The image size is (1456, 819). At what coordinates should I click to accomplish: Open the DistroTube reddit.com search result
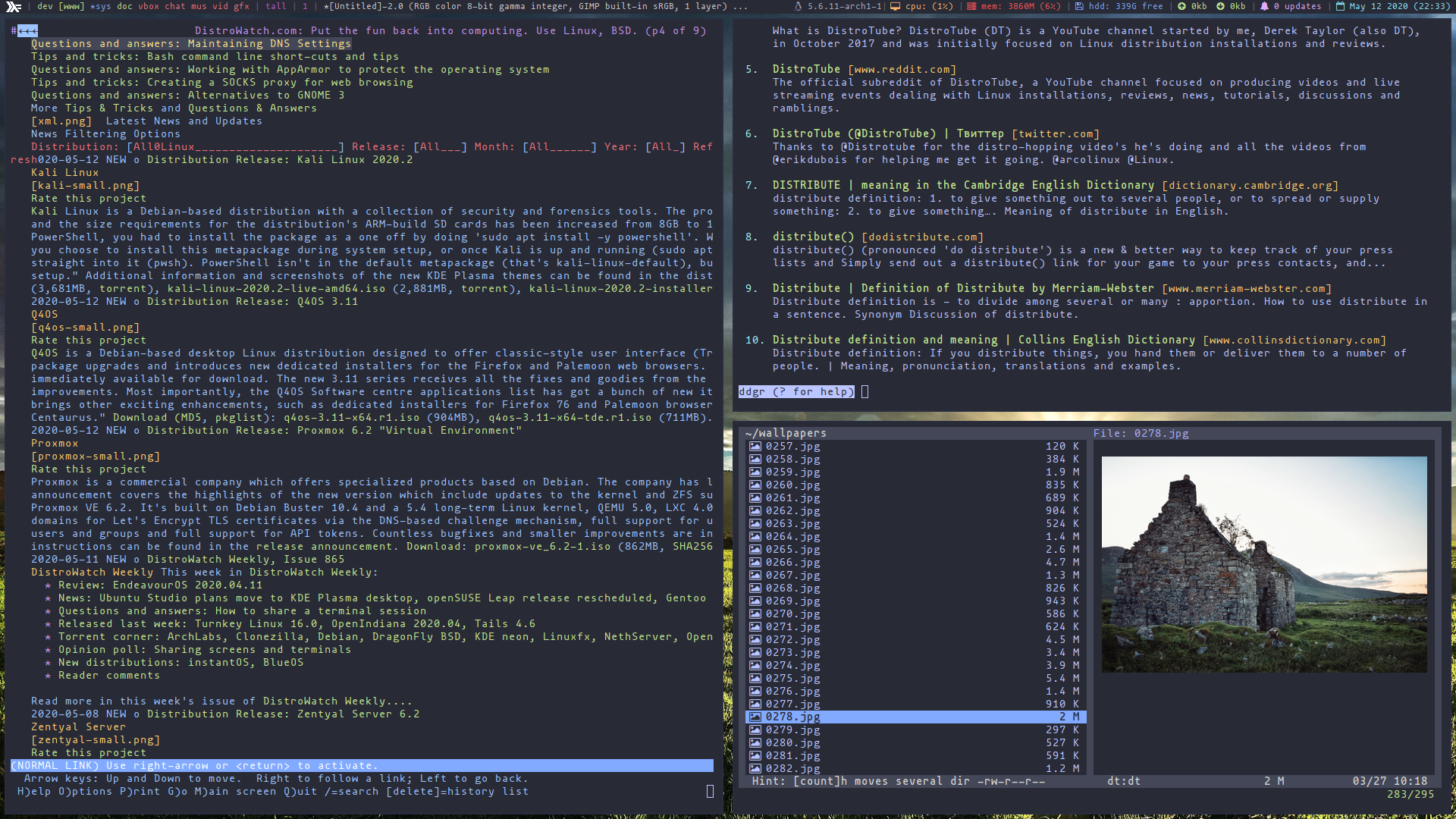click(x=806, y=69)
